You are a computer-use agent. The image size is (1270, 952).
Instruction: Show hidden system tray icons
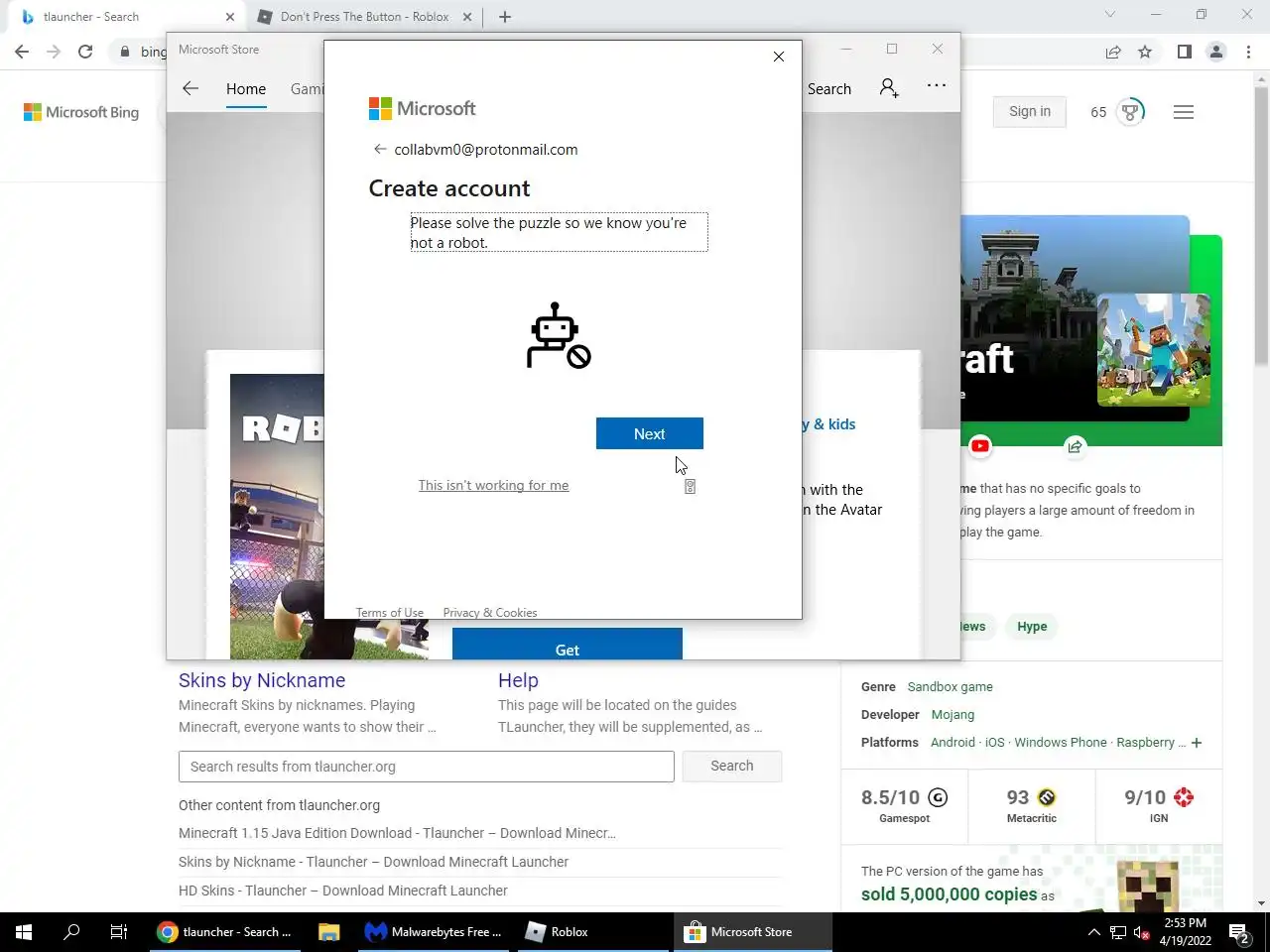pyautogui.click(x=1093, y=932)
